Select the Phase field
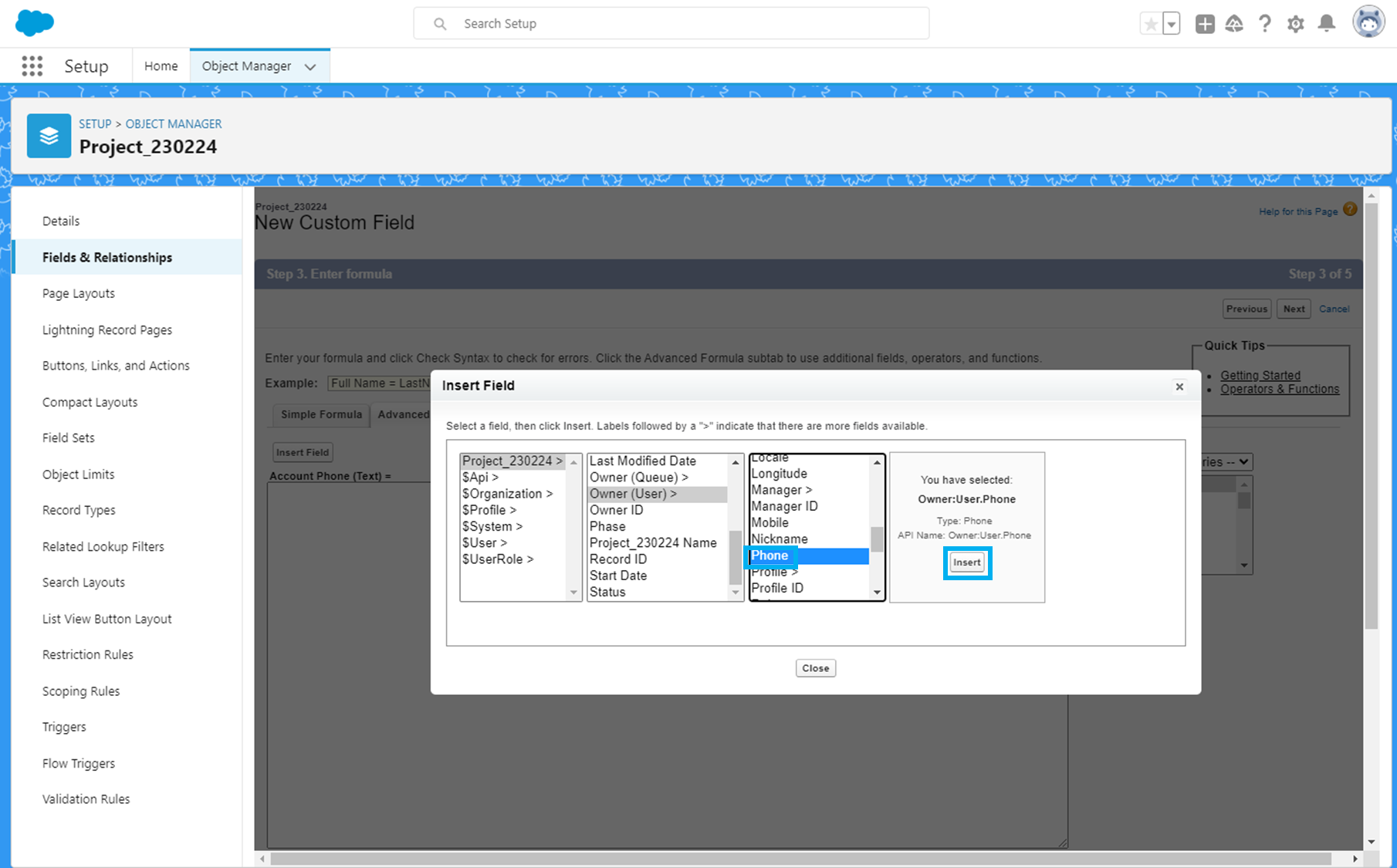Image resolution: width=1397 pixels, height=868 pixels. [658, 526]
